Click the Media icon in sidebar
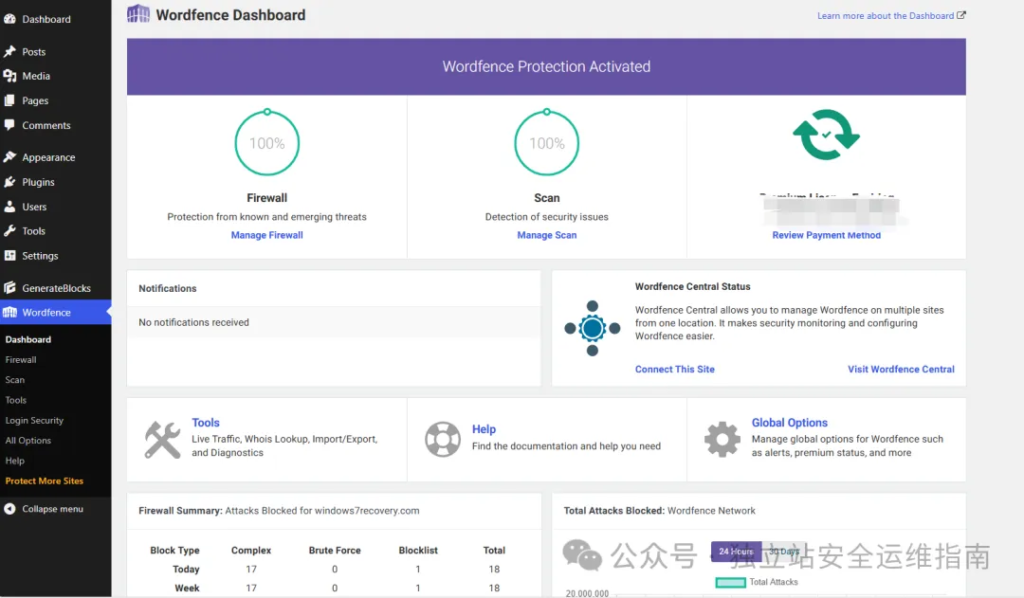1024x598 pixels. (x=9, y=76)
